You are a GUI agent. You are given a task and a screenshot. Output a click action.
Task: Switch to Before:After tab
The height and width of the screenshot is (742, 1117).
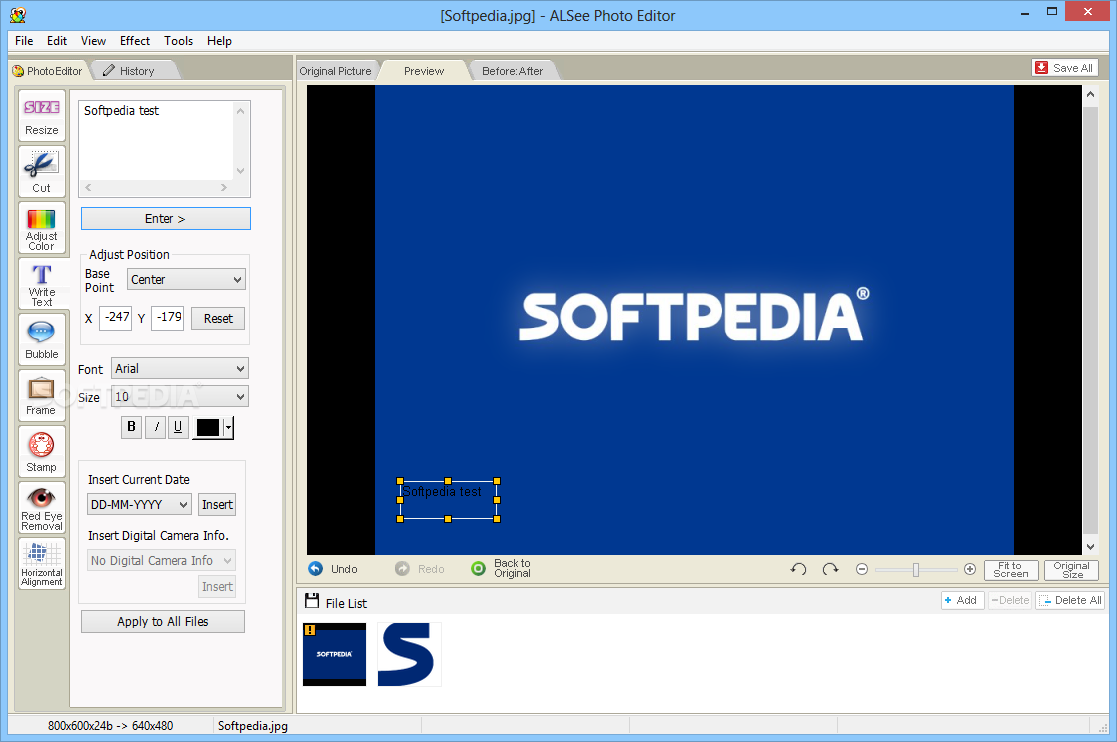pos(512,70)
